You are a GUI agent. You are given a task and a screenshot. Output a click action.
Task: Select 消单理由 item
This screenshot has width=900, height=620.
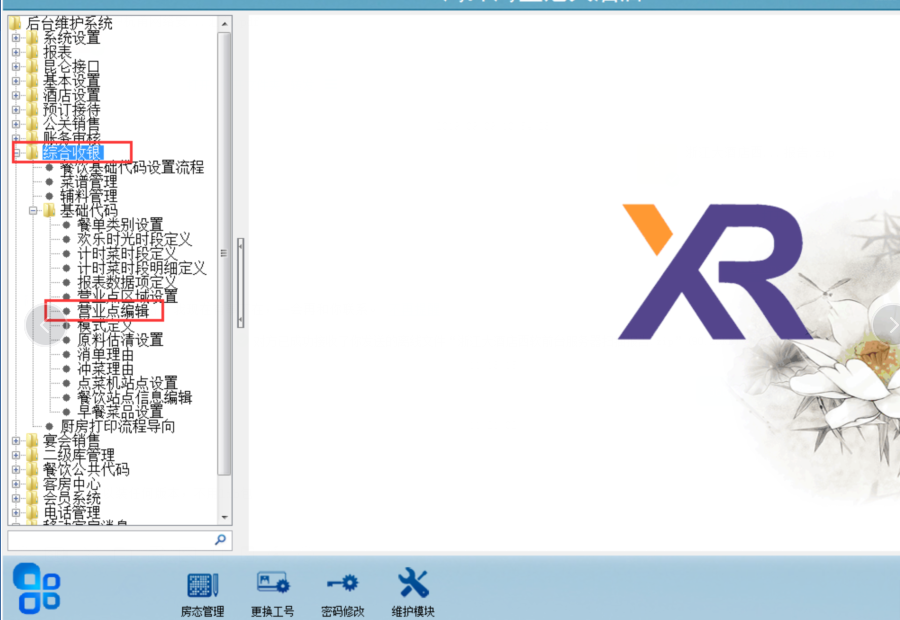(106, 354)
